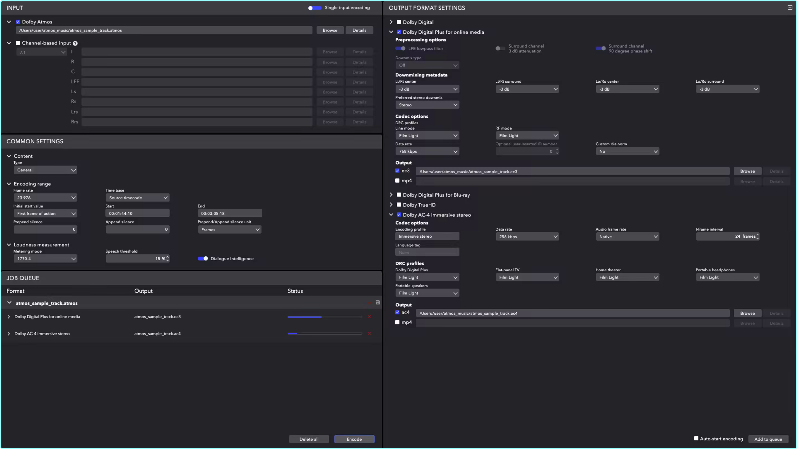Check the Dolby Digital format checkbox

(399, 22)
